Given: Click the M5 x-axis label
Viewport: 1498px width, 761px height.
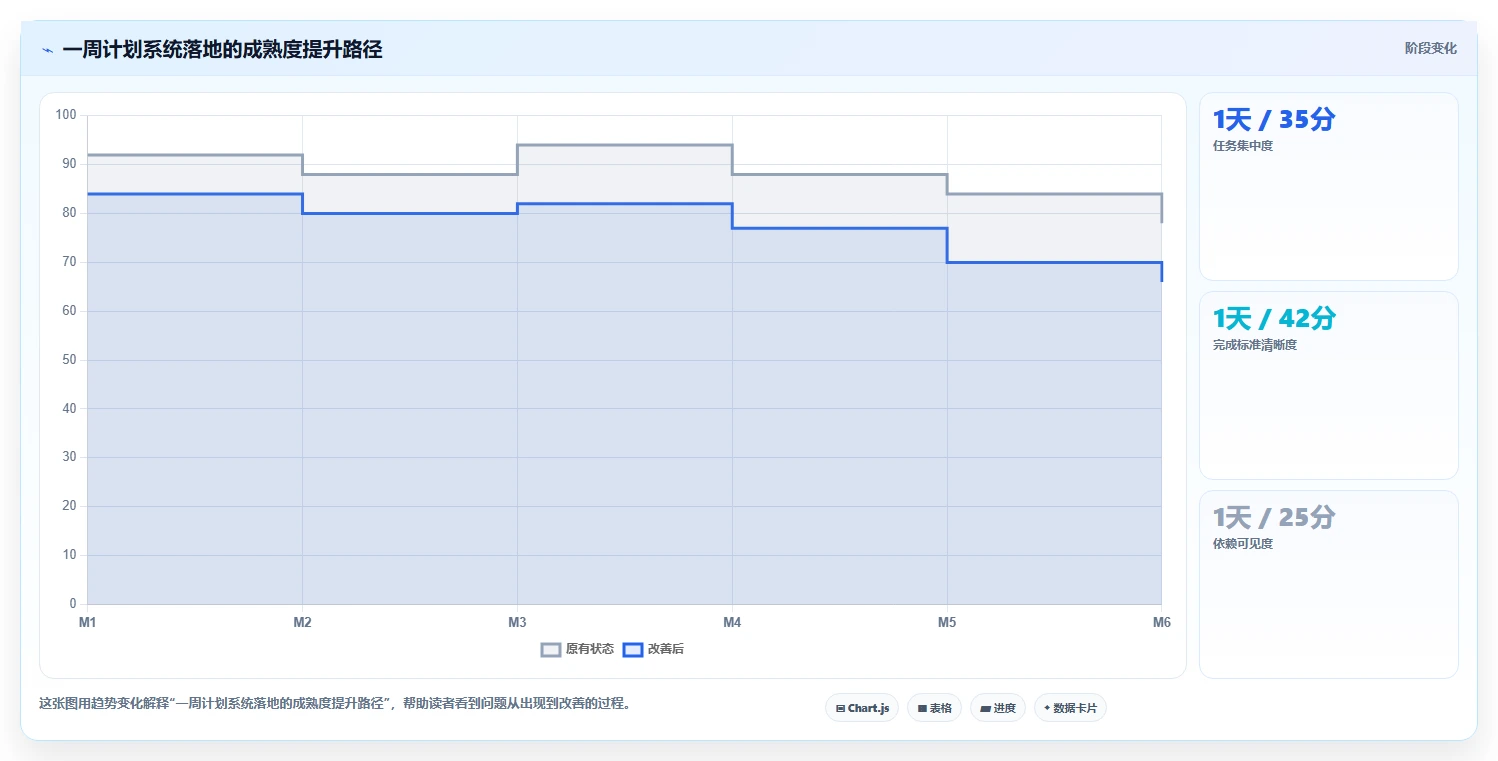Looking at the screenshot, I should coord(947,622).
